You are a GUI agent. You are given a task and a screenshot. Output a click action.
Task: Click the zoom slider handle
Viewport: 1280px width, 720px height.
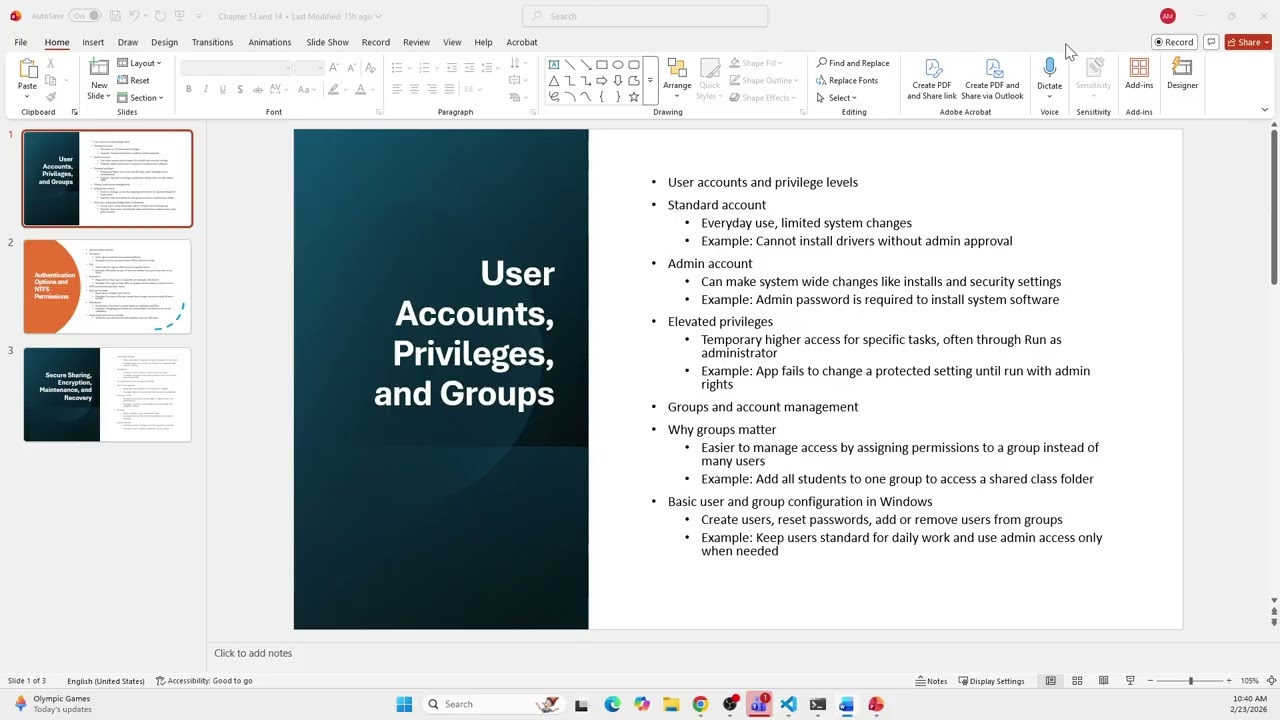1190,681
